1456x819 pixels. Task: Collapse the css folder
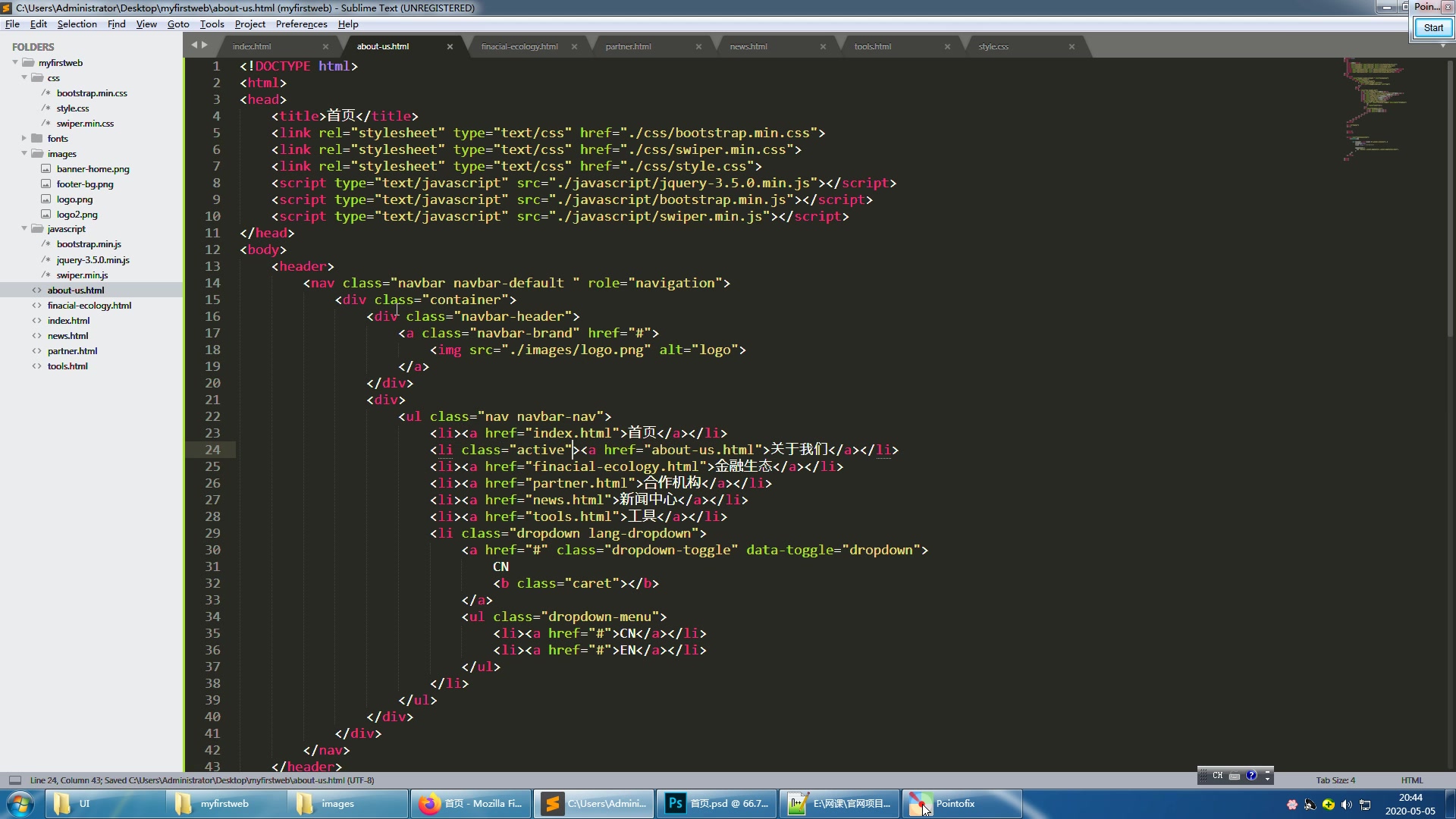(x=24, y=77)
